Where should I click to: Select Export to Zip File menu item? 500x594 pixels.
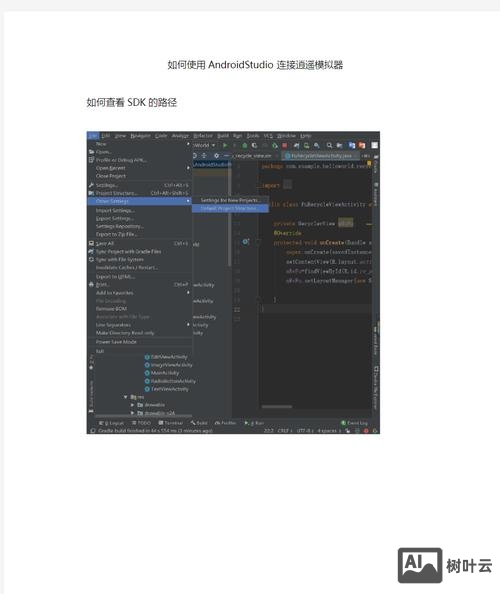tap(139, 234)
